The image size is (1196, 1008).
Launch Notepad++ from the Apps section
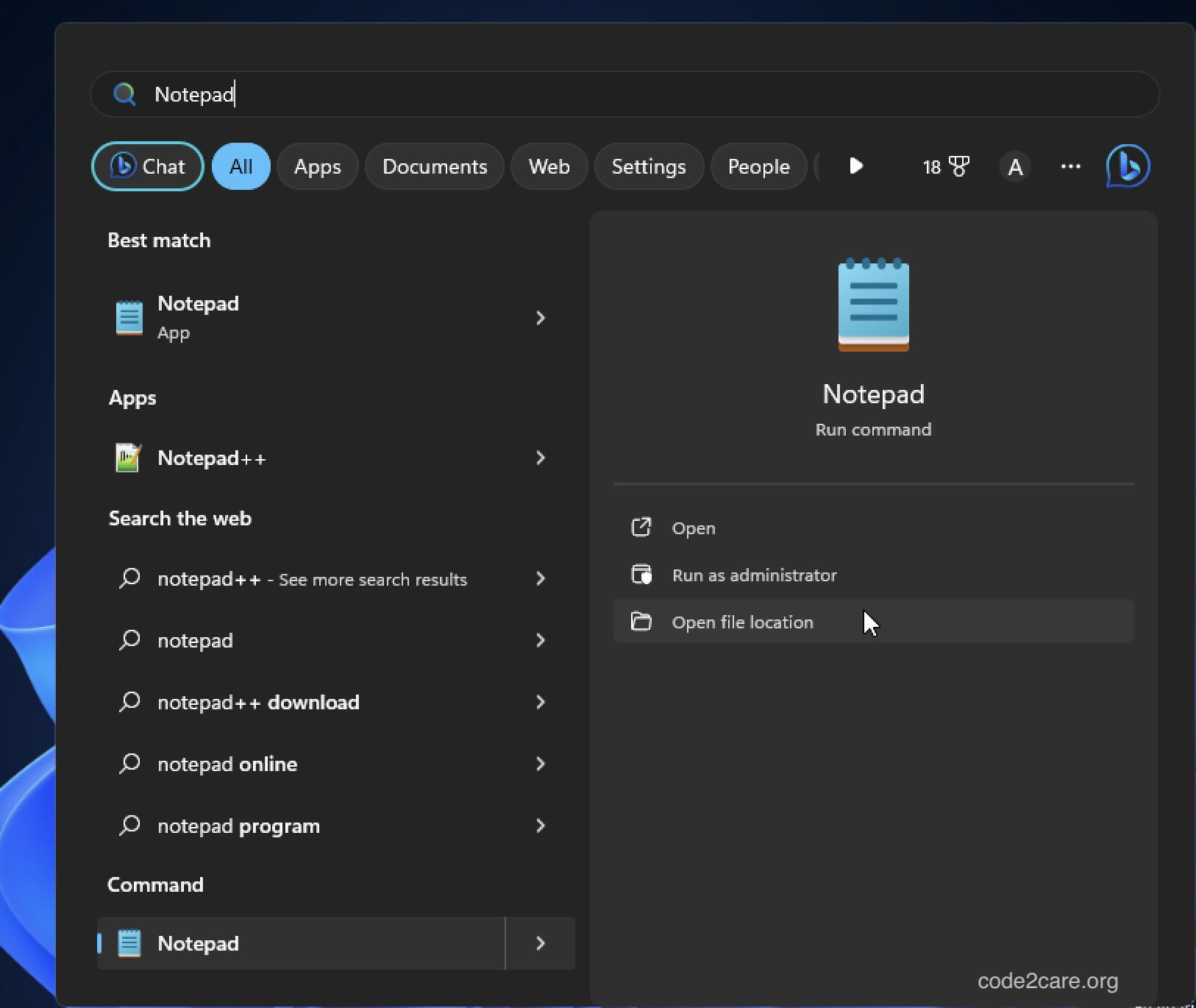211,458
